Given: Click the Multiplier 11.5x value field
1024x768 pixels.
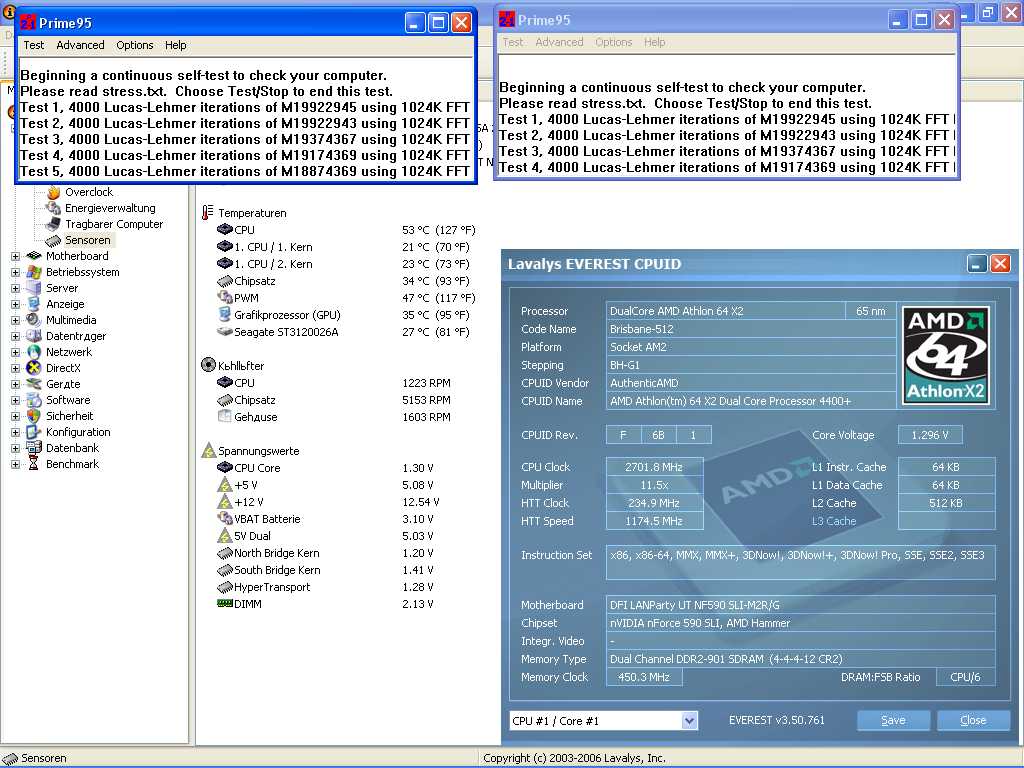Looking at the screenshot, I should click(654, 485).
